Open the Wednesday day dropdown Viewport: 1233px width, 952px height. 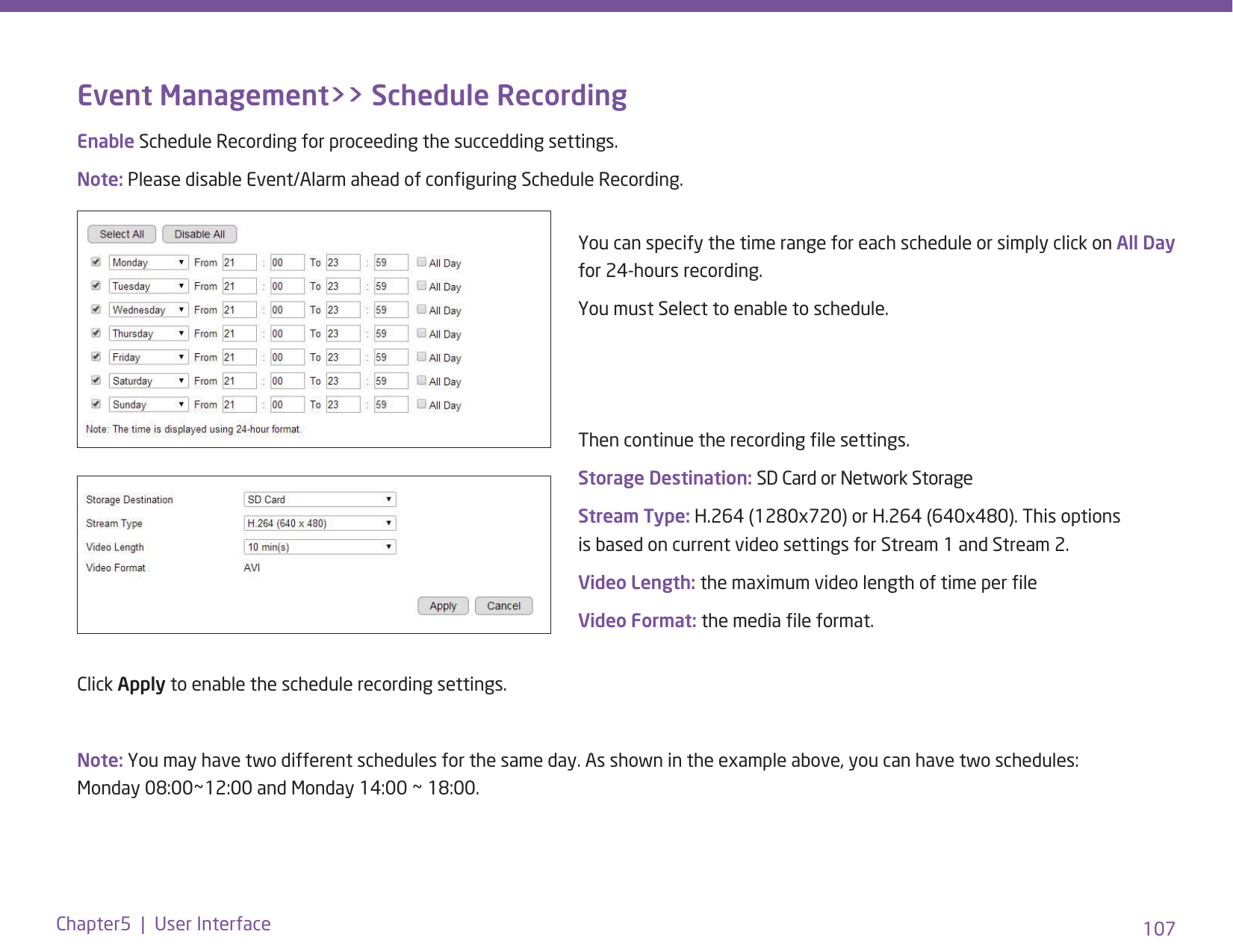point(149,310)
